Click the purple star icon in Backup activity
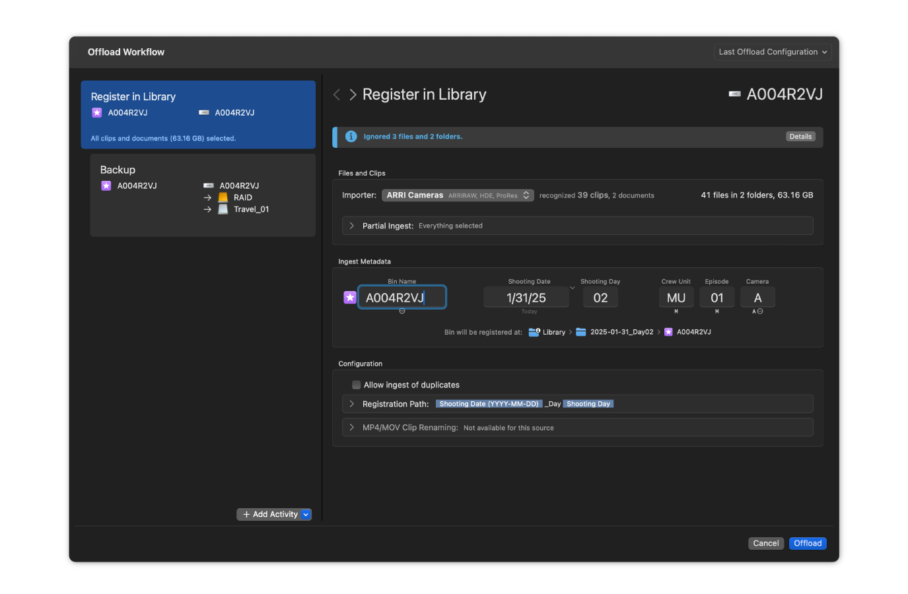908x594 pixels. (106, 185)
